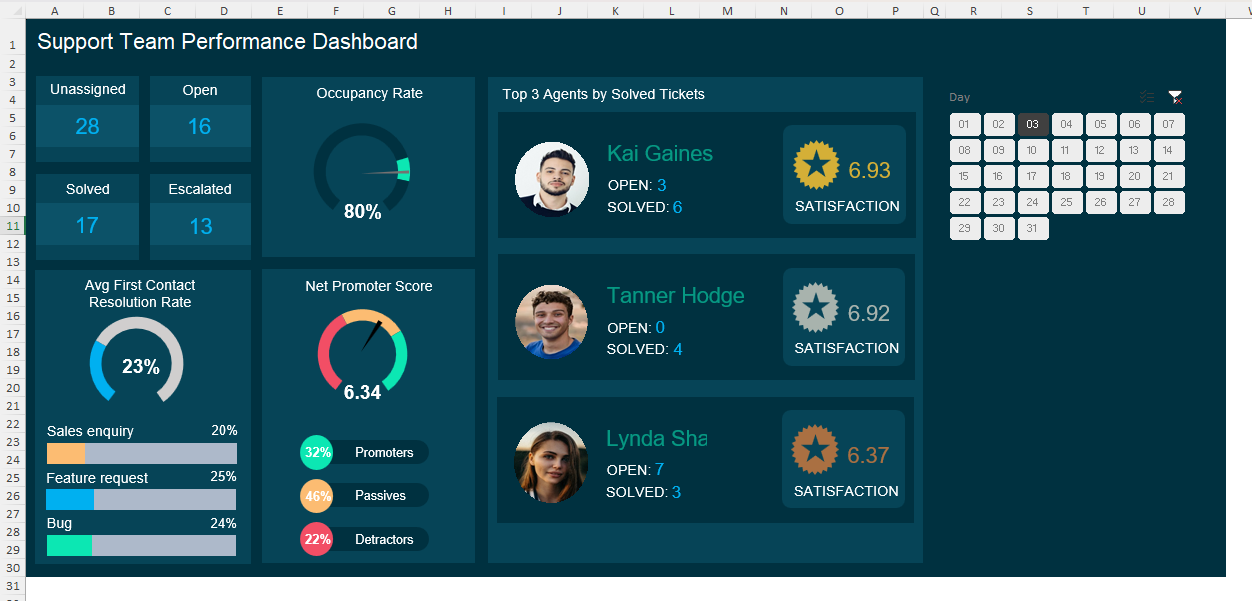The image size is (1252, 601).
Task: Choose day 30 slicer button
Action: pyautogui.click(x=999, y=228)
